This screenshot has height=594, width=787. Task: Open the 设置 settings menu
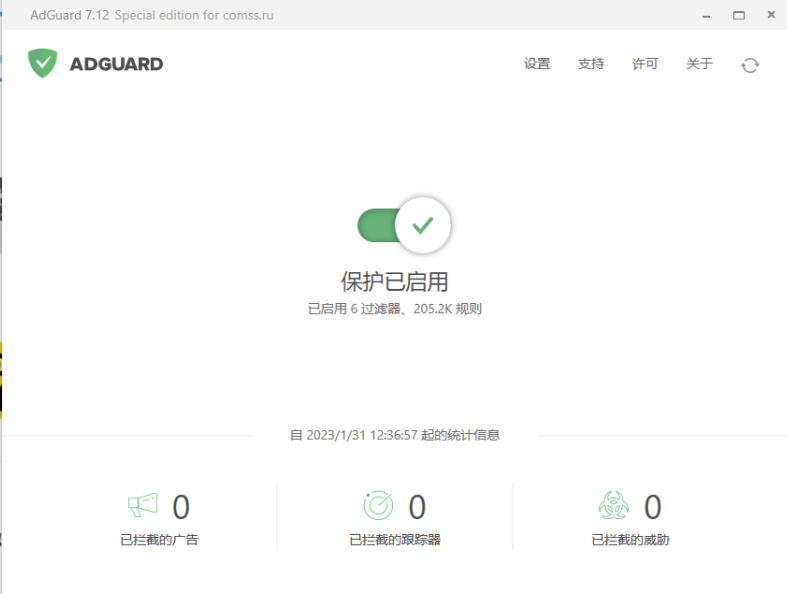pyautogui.click(x=537, y=64)
